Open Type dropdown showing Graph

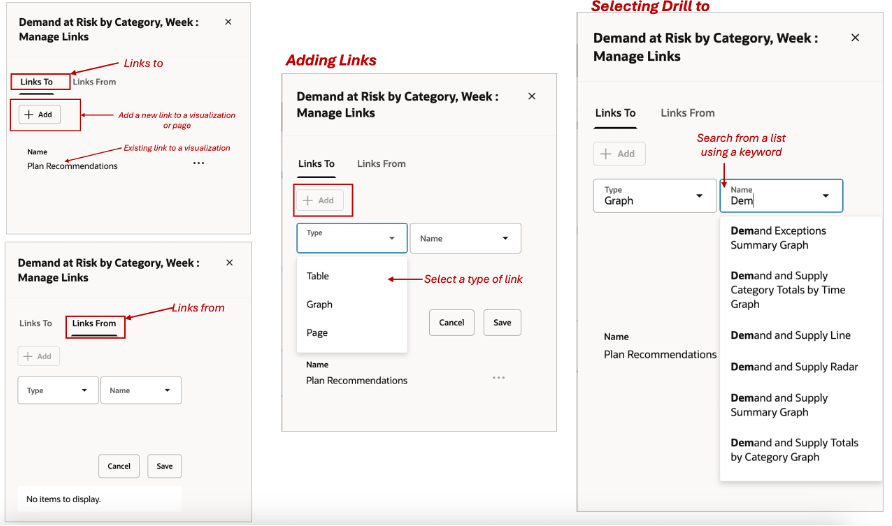pos(655,196)
